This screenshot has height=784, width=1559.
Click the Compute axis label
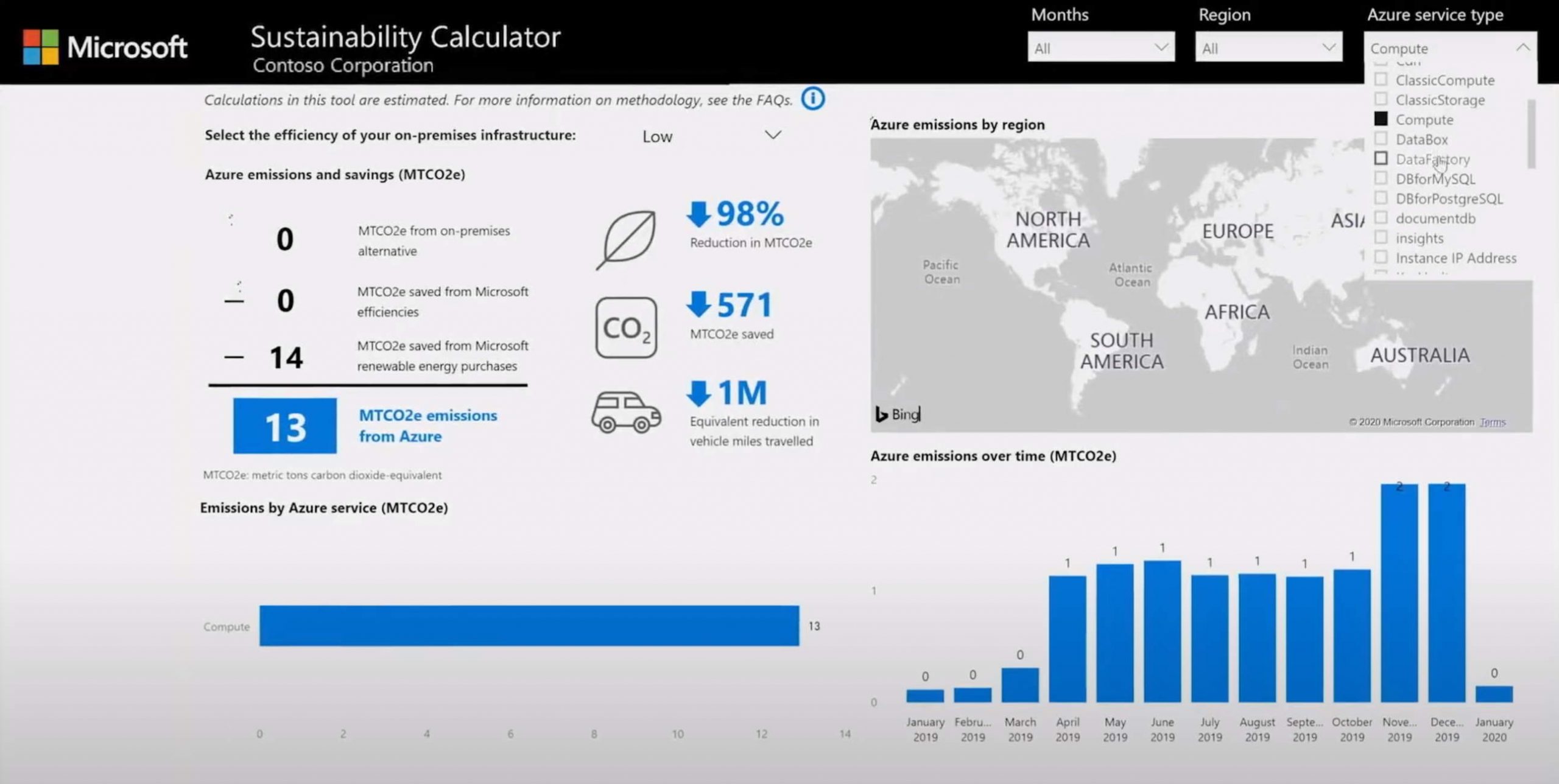(x=227, y=626)
